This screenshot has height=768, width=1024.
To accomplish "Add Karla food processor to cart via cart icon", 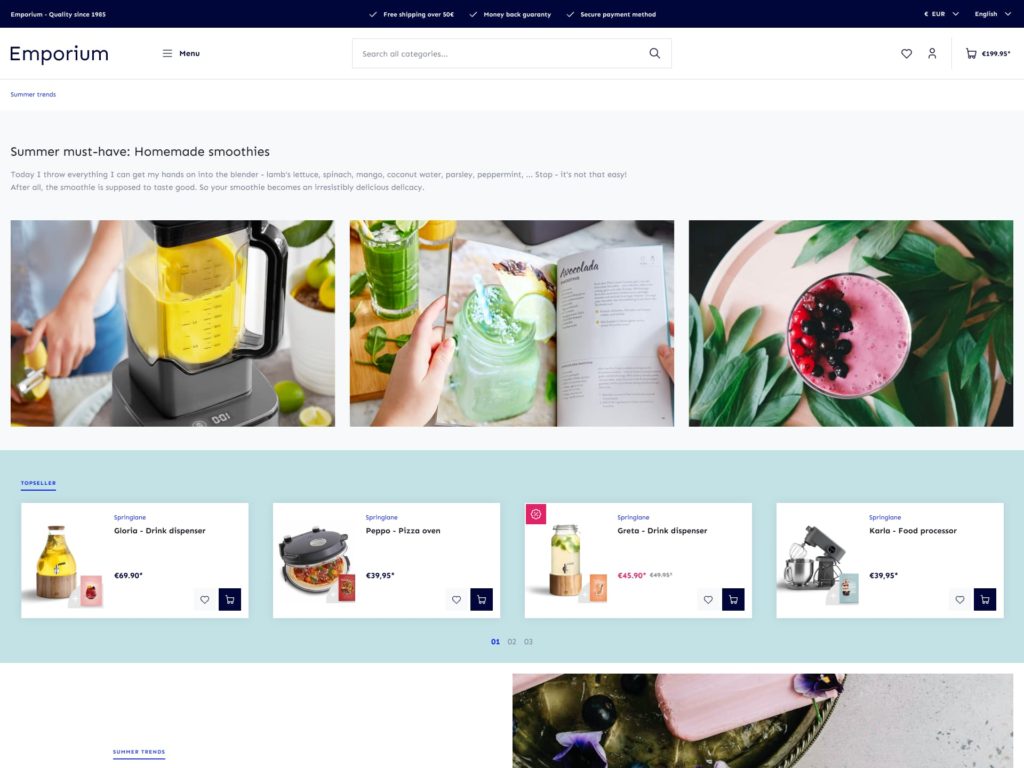I will pos(985,599).
